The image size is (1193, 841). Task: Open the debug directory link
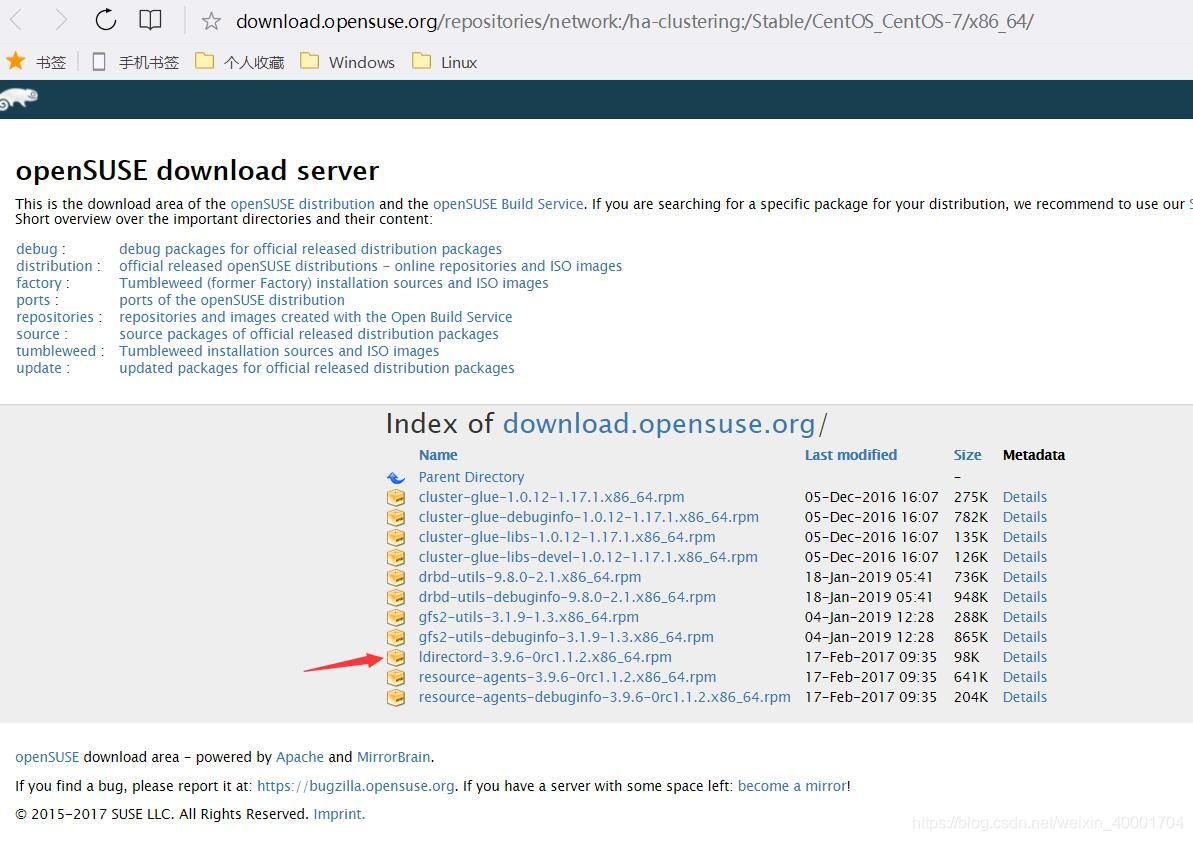click(x=37, y=249)
